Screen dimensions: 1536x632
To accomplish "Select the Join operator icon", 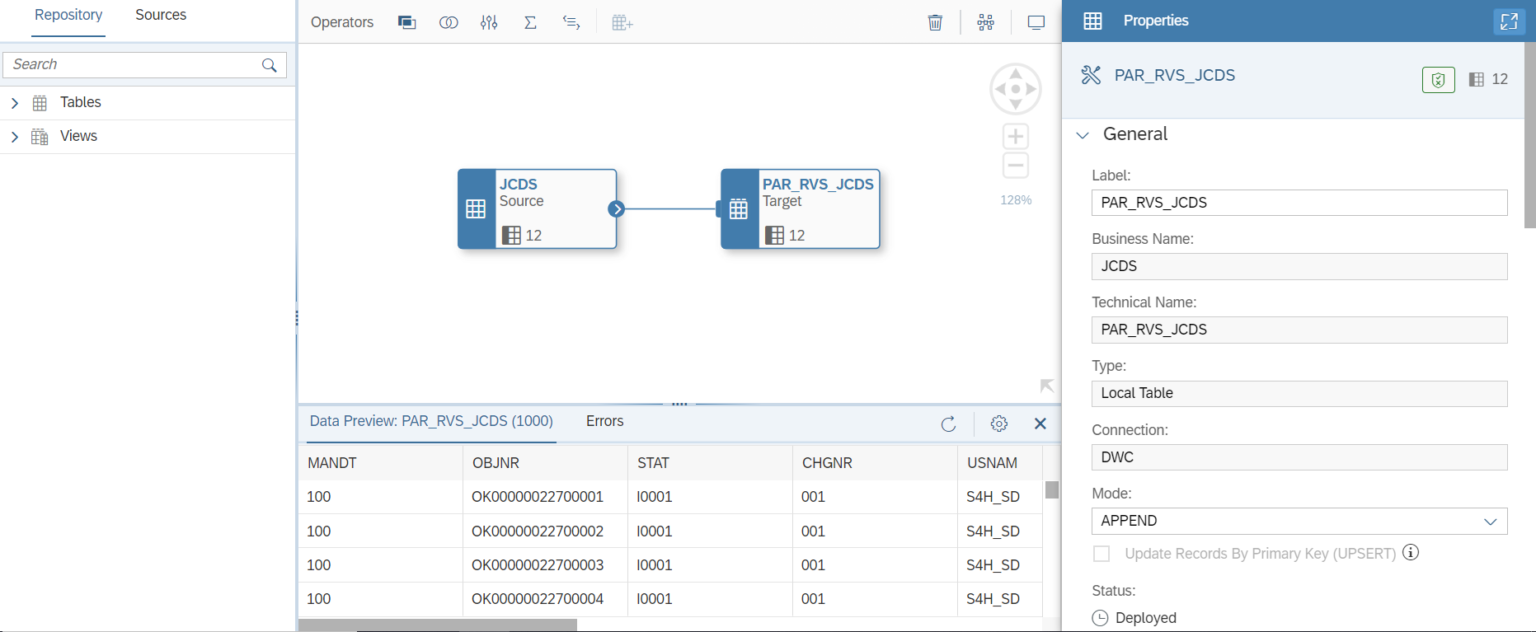I will tap(448, 21).
